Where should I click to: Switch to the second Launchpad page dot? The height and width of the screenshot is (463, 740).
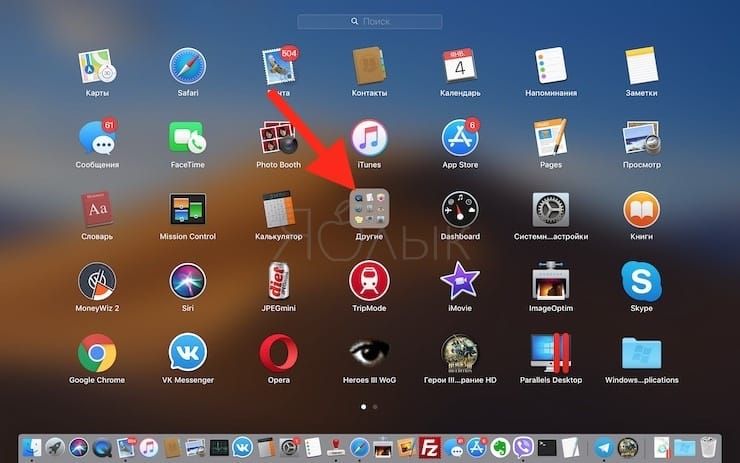click(x=375, y=406)
